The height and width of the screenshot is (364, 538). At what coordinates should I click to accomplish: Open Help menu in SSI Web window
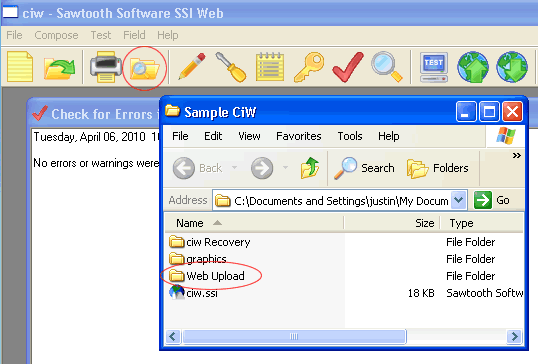168,35
